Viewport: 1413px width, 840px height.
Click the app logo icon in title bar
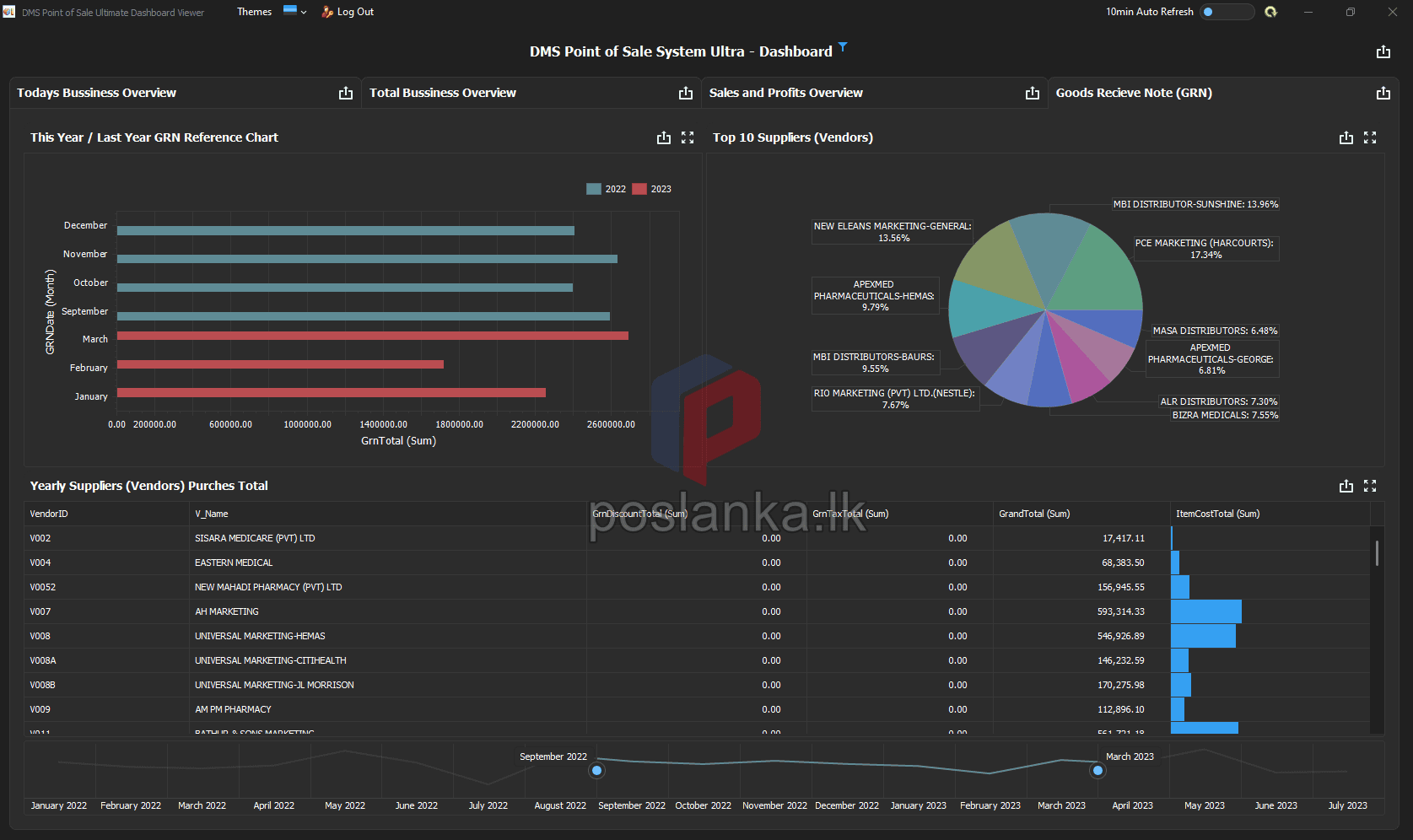click(8, 12)
